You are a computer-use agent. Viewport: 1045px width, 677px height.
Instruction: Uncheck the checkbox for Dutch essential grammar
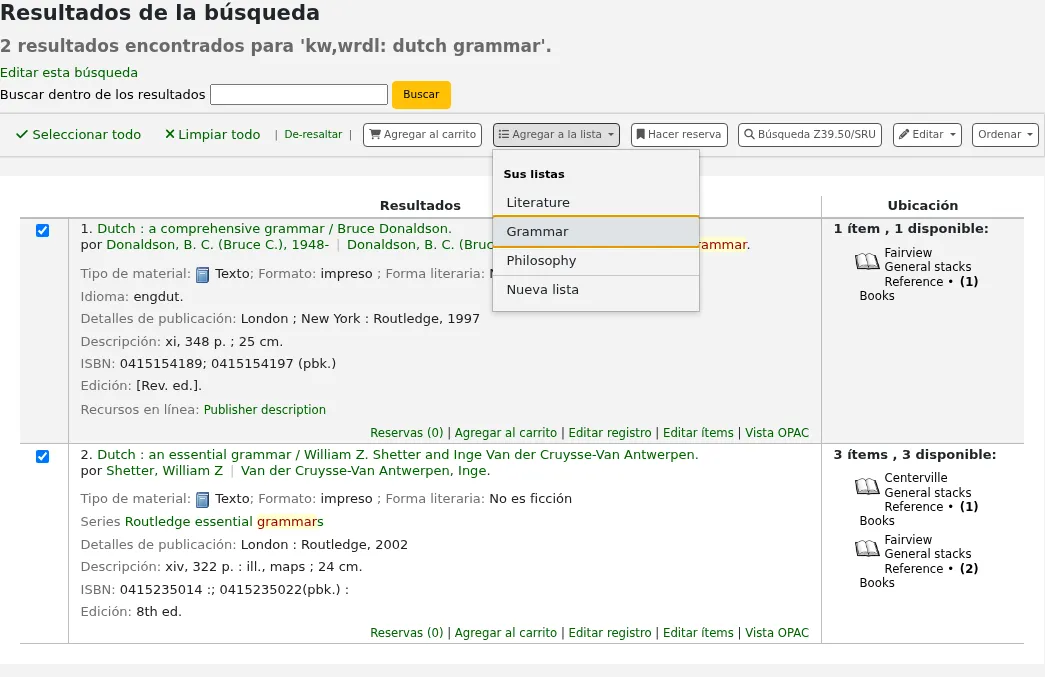coord(43,456)
